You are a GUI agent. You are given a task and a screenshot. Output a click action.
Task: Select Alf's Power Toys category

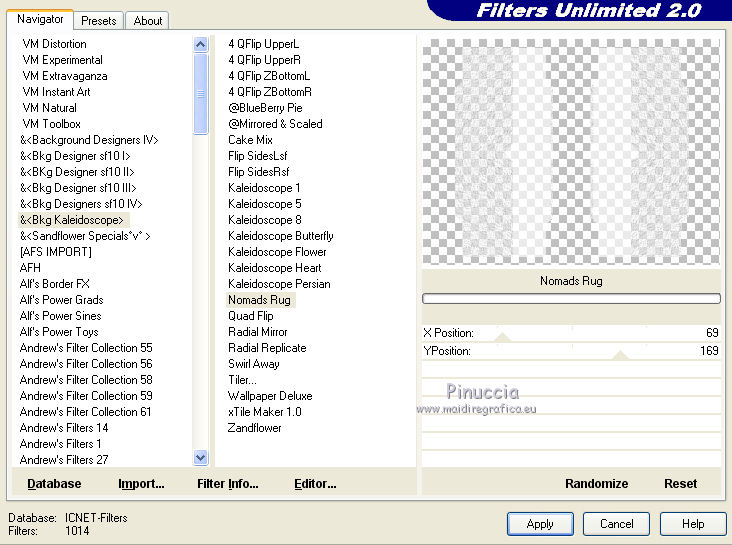tap(59, 332)
